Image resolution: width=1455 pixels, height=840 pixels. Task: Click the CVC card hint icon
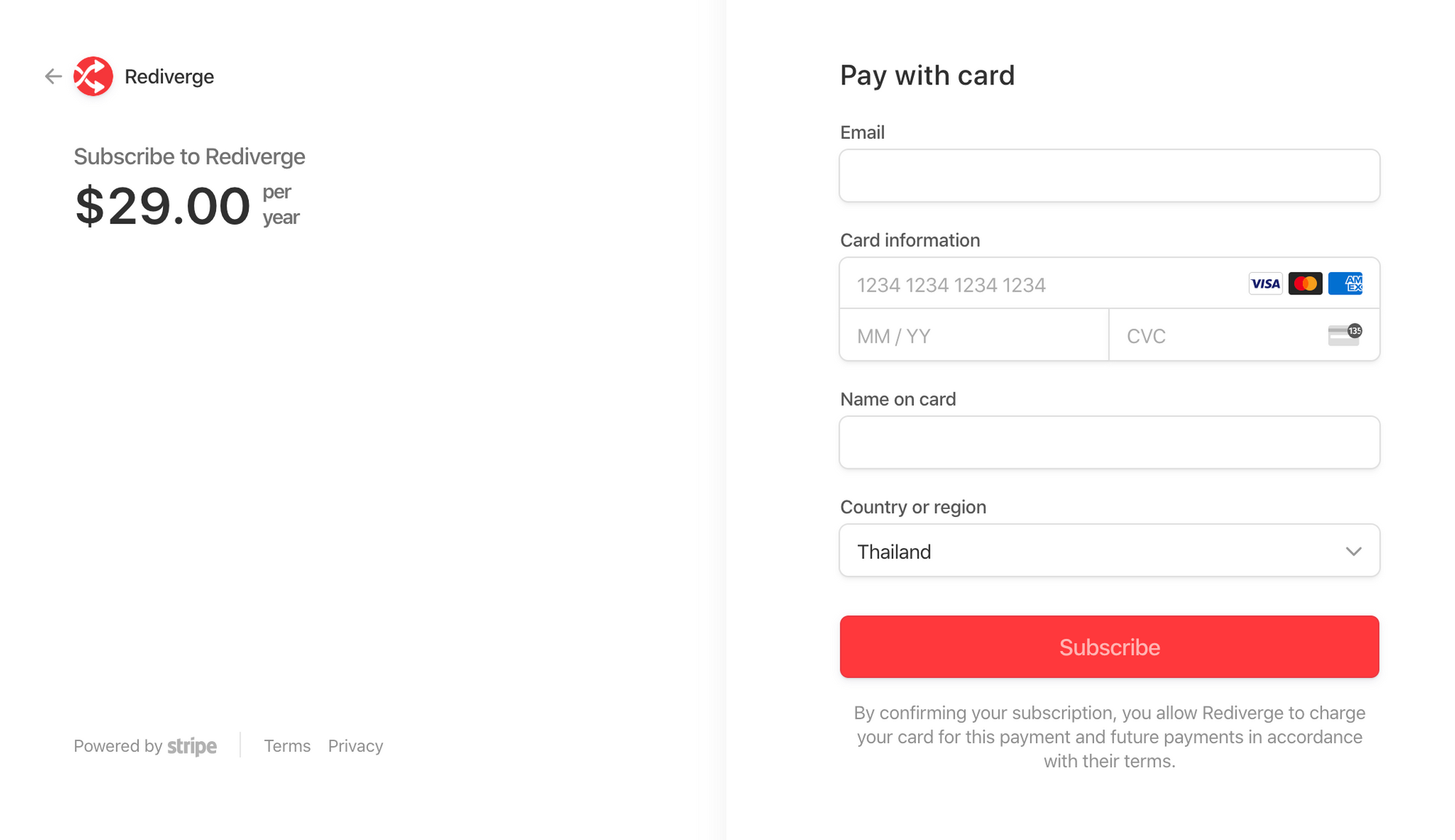pyautogui.click(x=1342, y=335)
